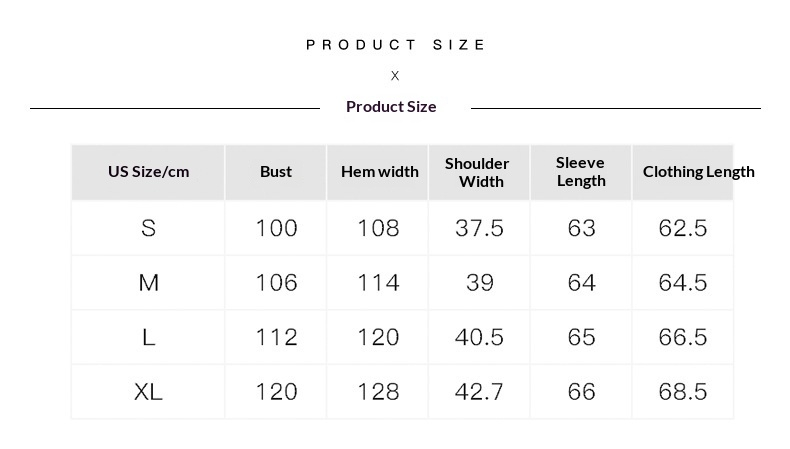
Task: Click the S size row label
Action: (148, 228)
